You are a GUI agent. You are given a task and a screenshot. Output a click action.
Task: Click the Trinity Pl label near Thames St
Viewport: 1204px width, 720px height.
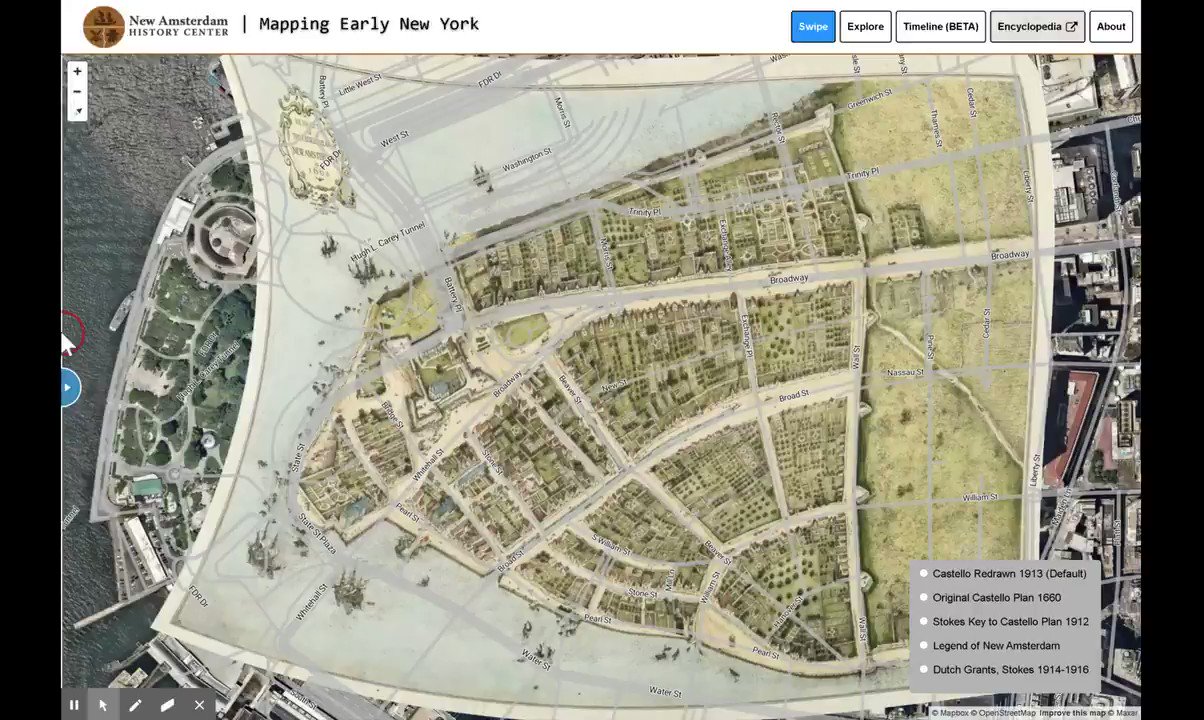coord(861,175)
